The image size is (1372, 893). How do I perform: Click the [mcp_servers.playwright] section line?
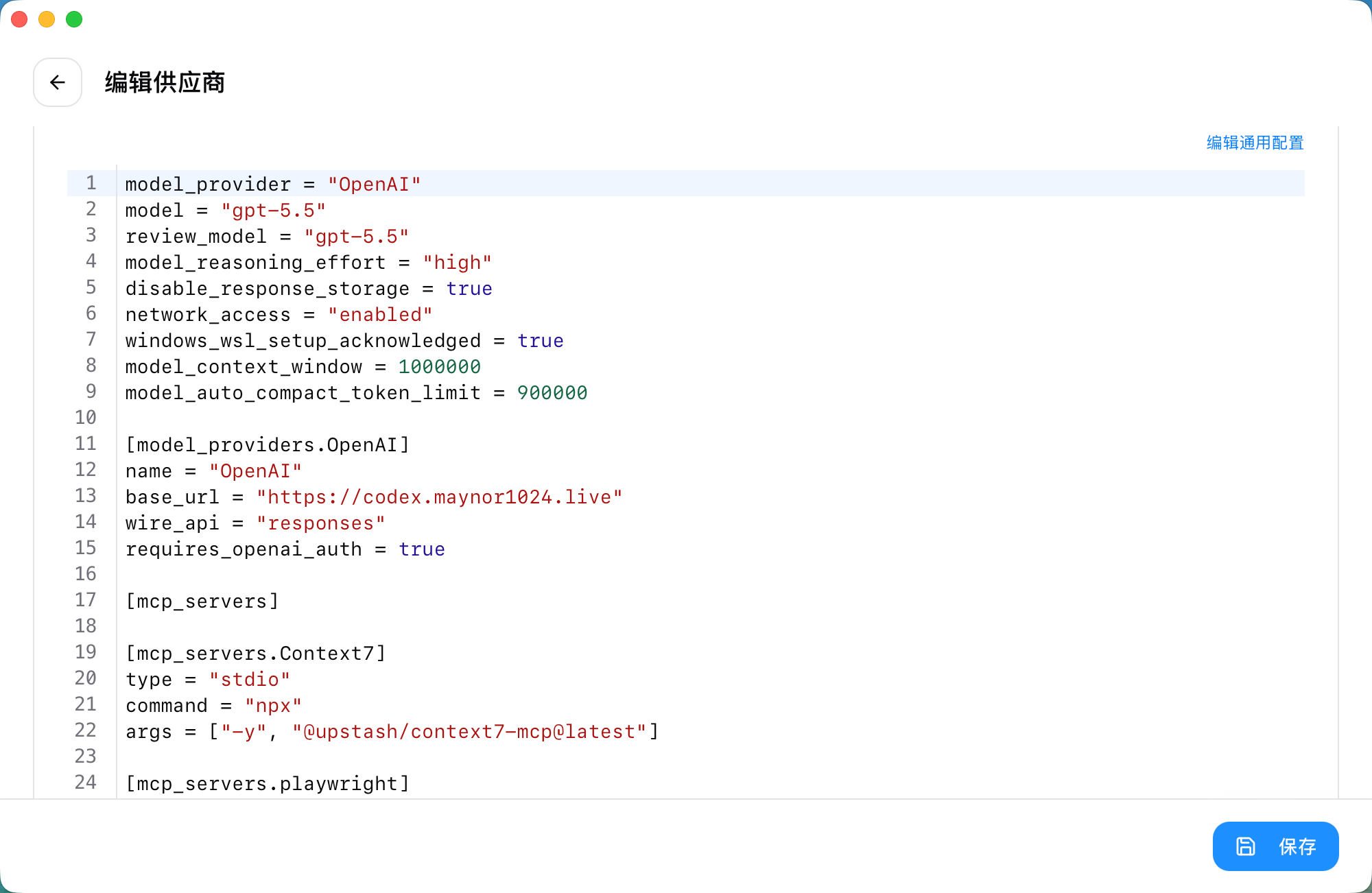click(x=268, y=784)
